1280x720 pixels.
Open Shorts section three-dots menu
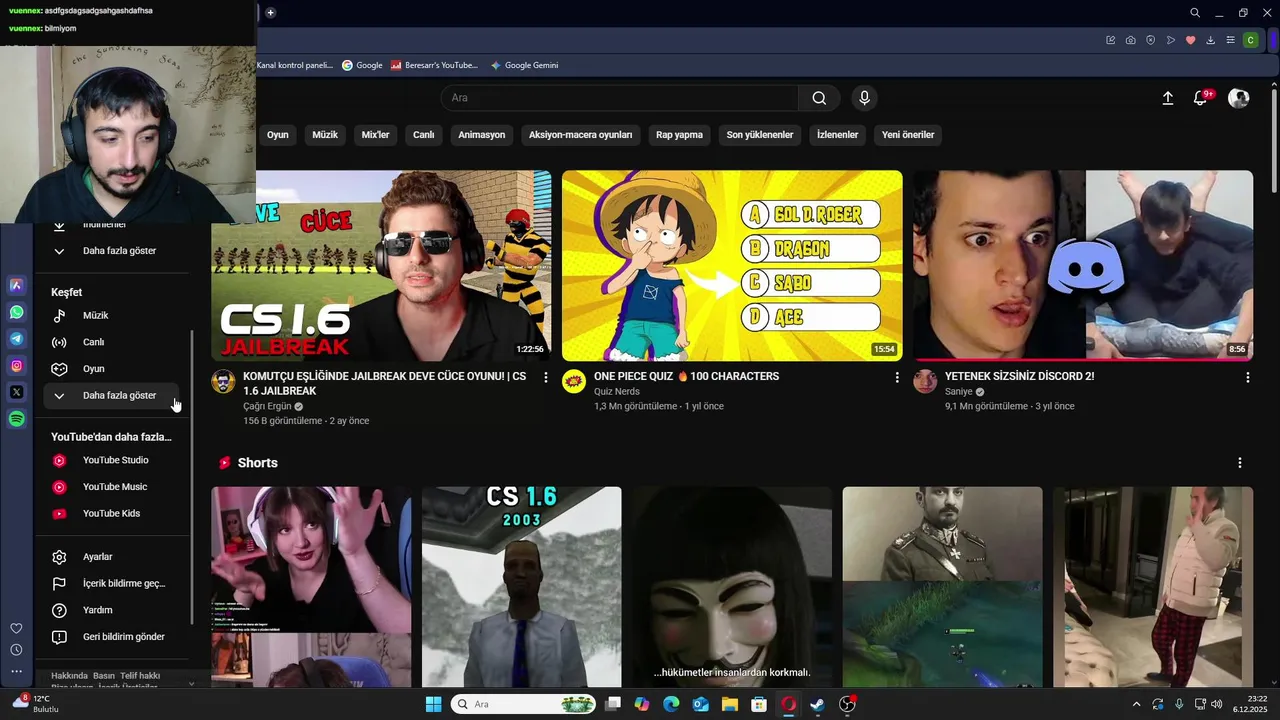click(x=1239, y=463)
